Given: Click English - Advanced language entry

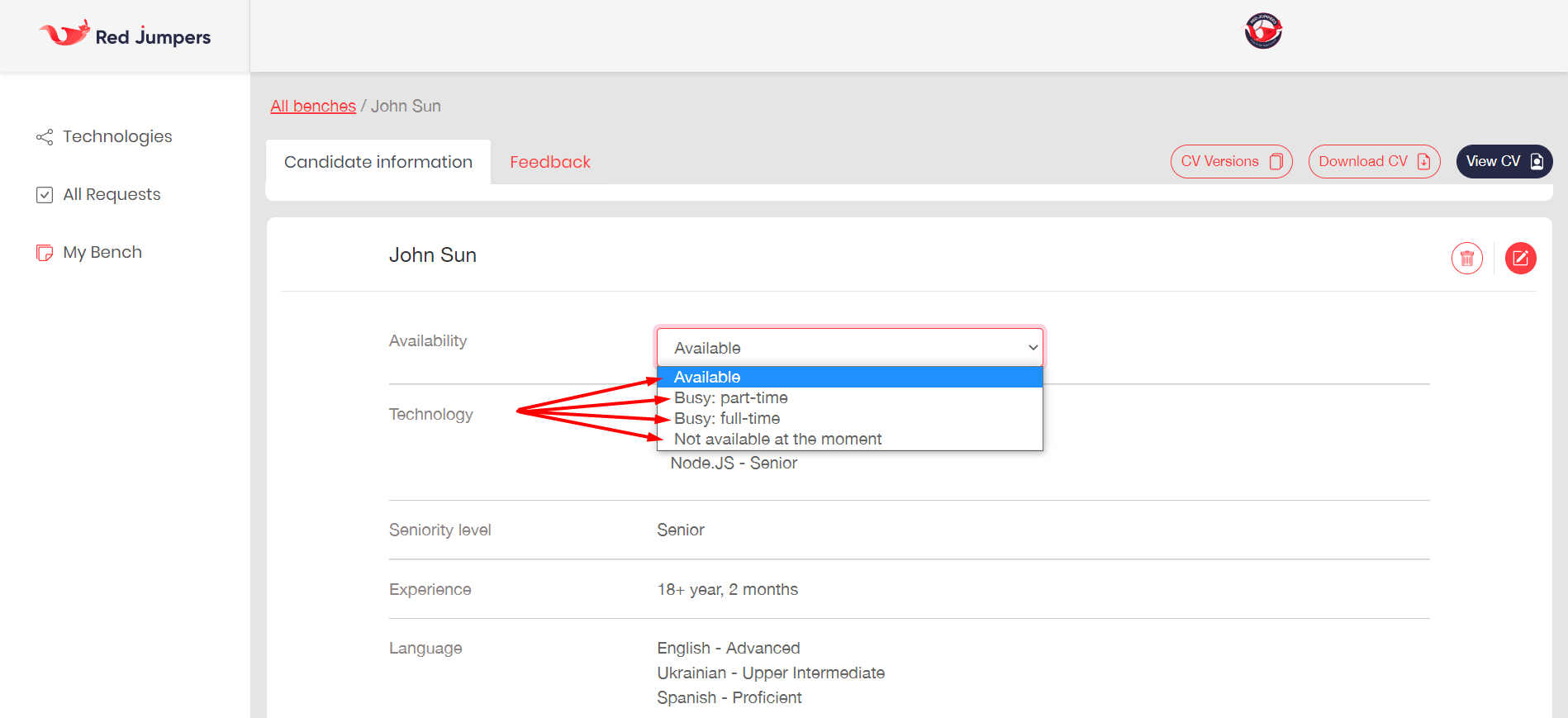Looking at the screenshot, I should [x=729, y=648].
